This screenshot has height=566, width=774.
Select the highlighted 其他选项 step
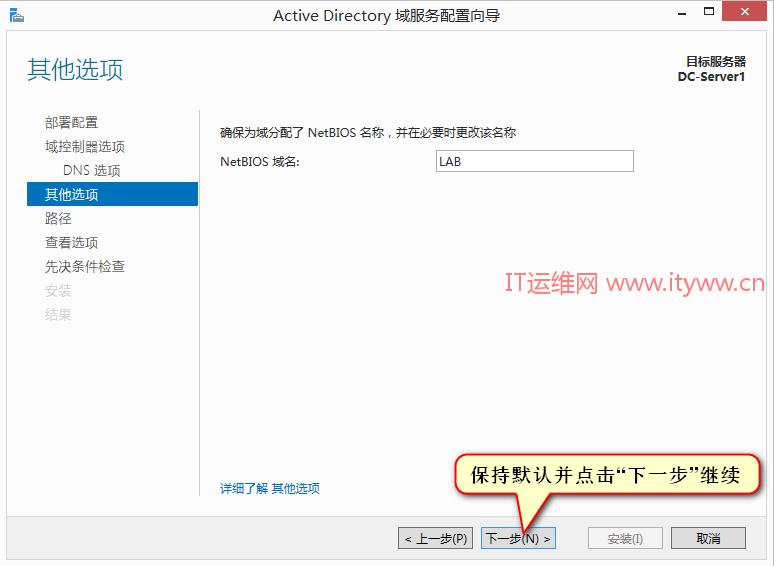[x=113, y=194]
